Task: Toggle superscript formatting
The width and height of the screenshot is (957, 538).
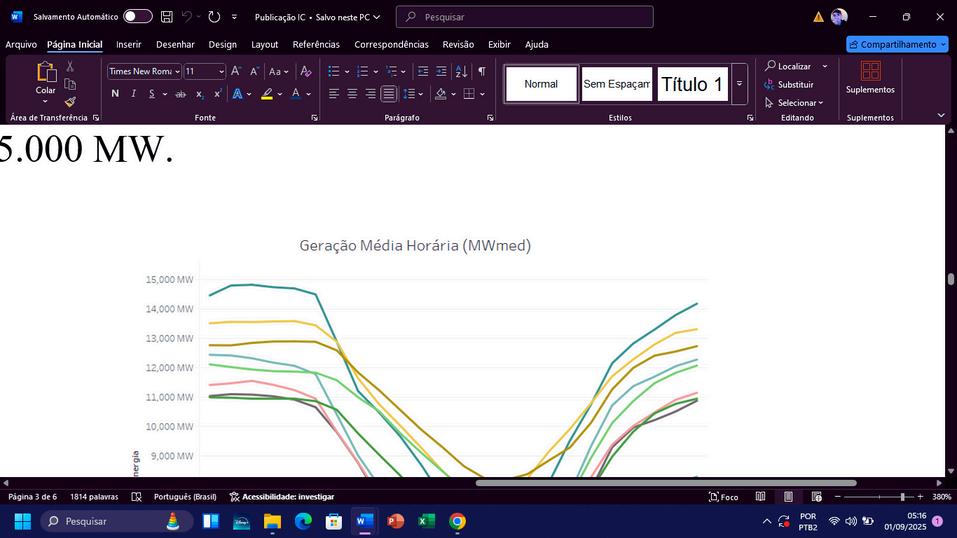Action: (217, 93)
